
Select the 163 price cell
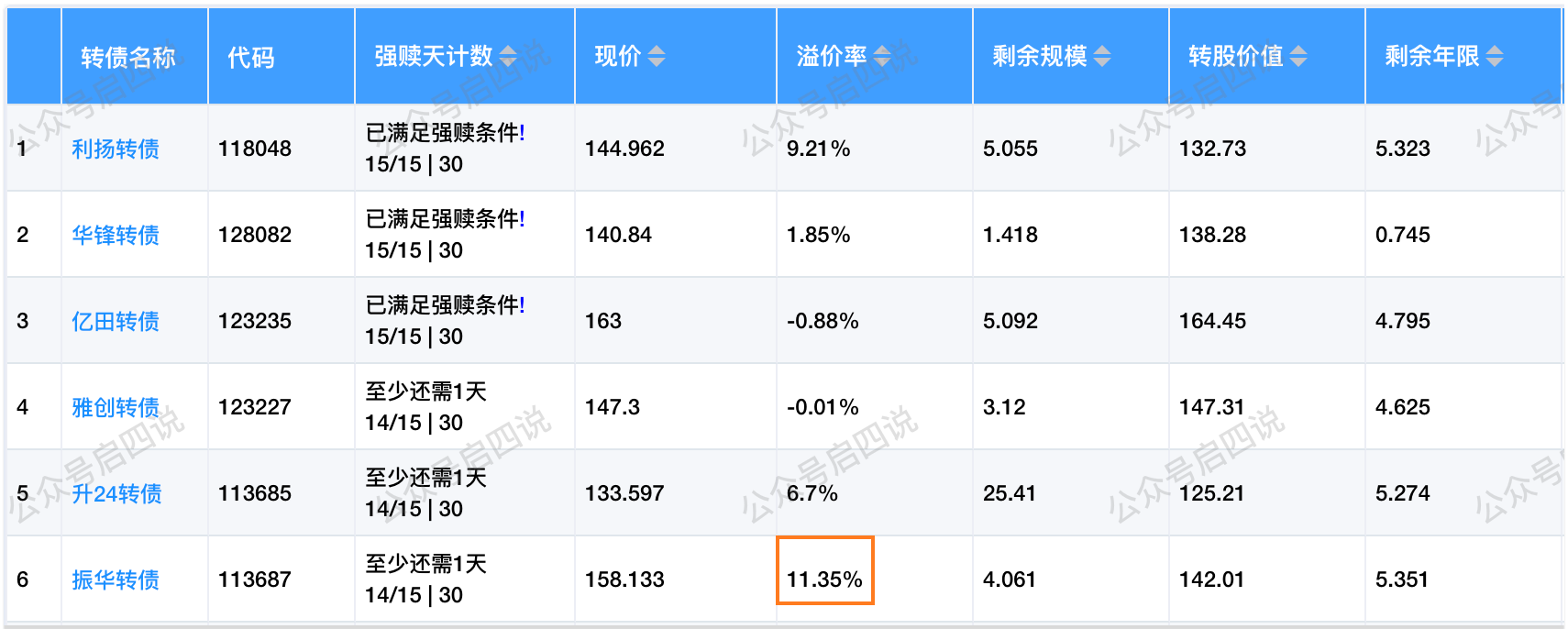(x=603, y=321)
